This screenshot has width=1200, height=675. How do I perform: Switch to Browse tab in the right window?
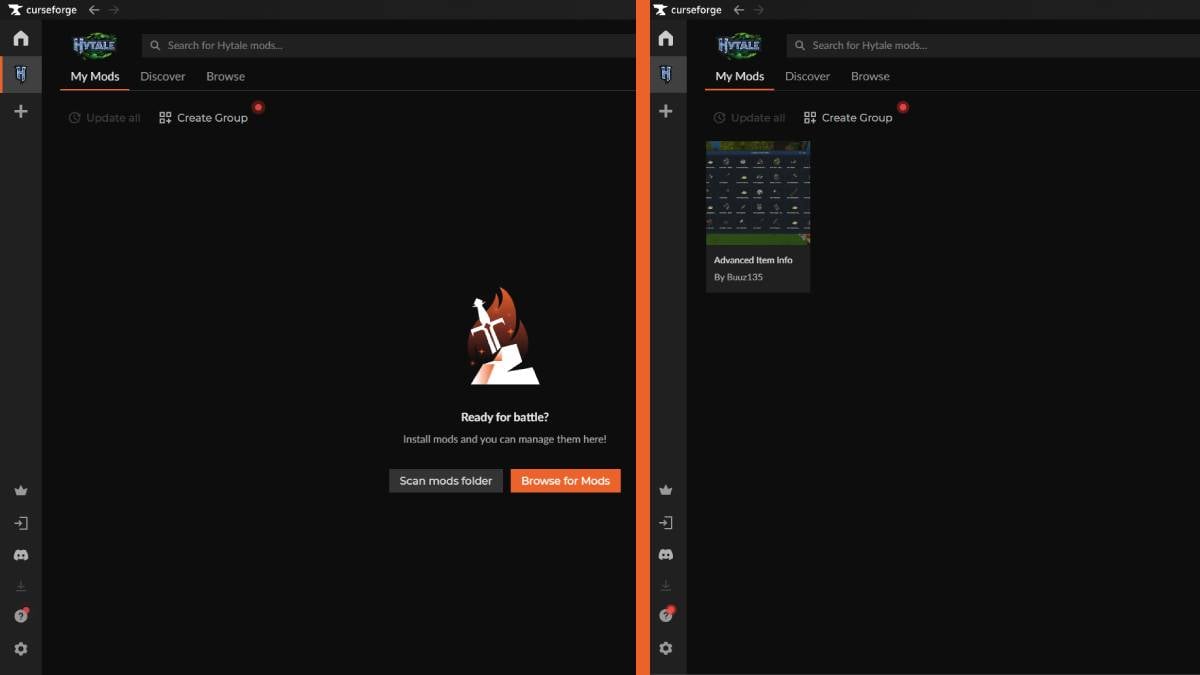pos(870,76)
